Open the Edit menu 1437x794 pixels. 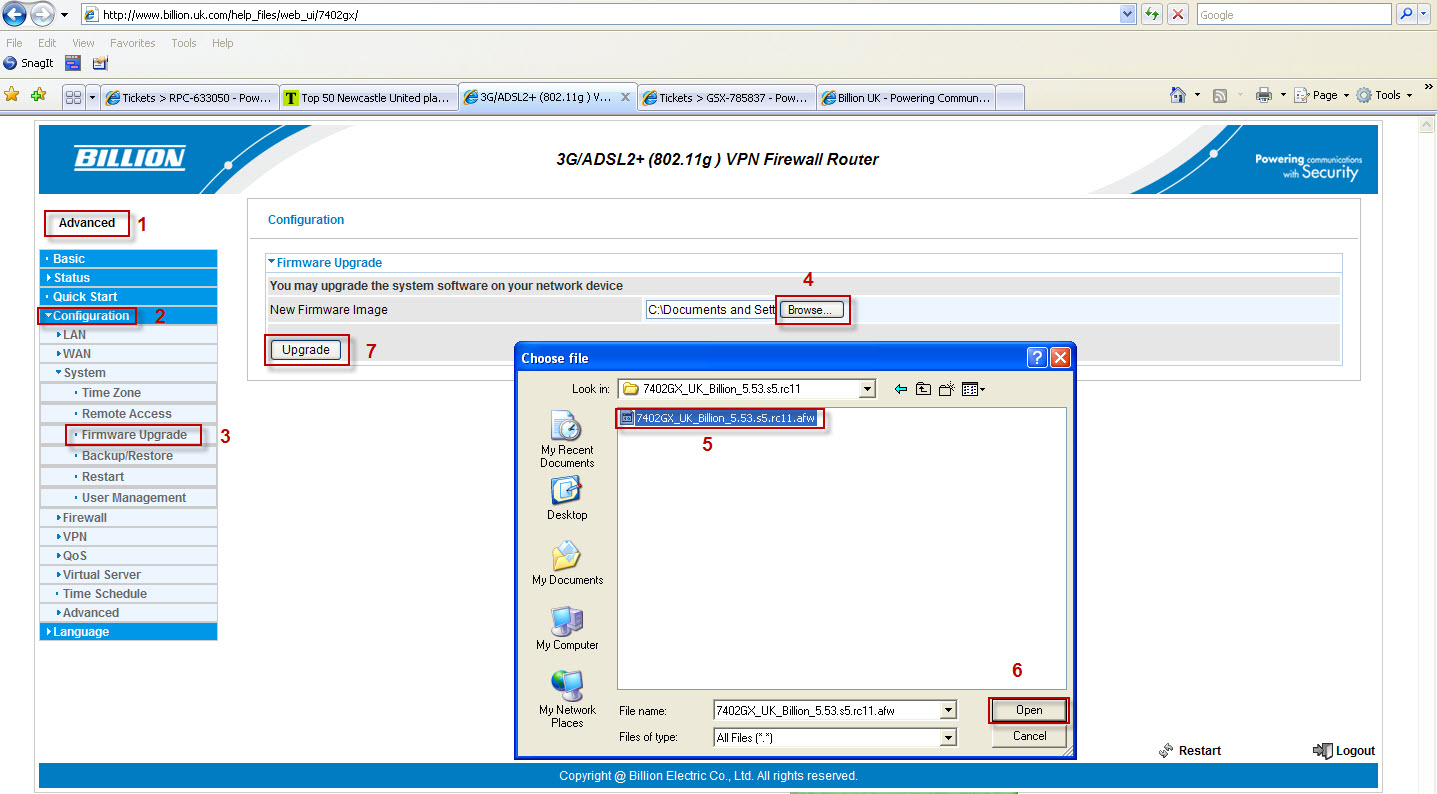(x=47, y=43)
